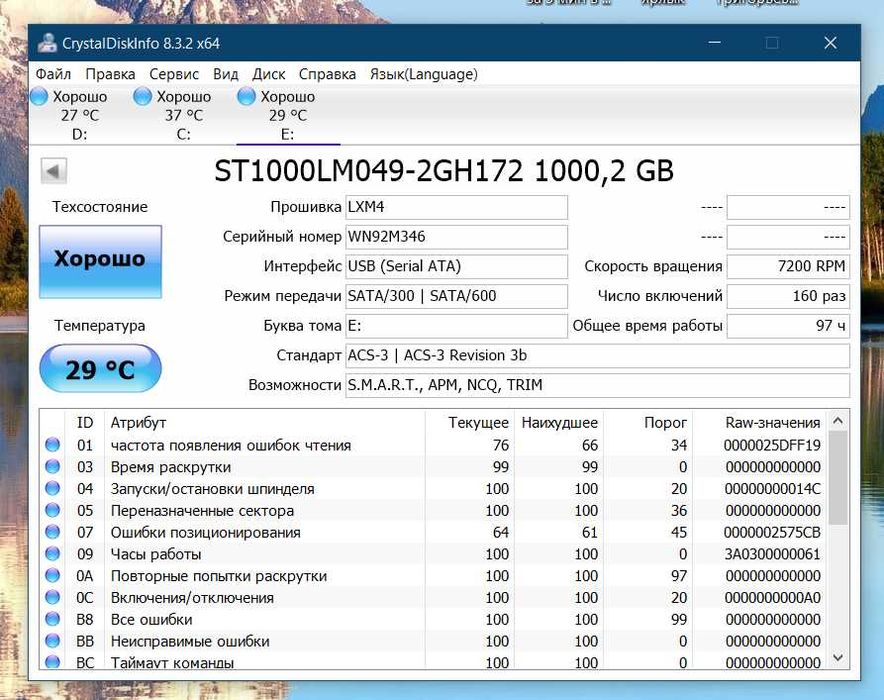
Task: Open the Файл menu
Action: click(54, 74)
